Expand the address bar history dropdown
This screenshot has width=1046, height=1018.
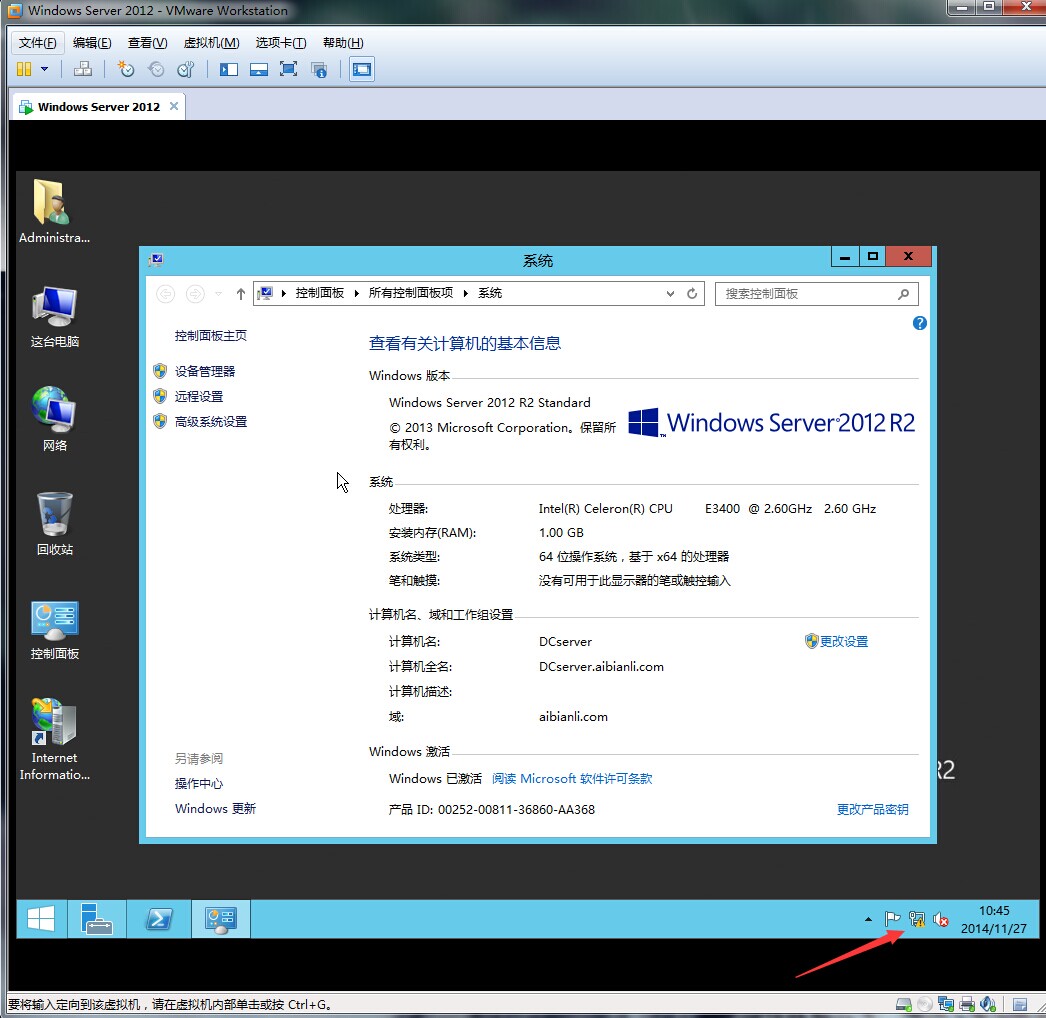point(670,294)
